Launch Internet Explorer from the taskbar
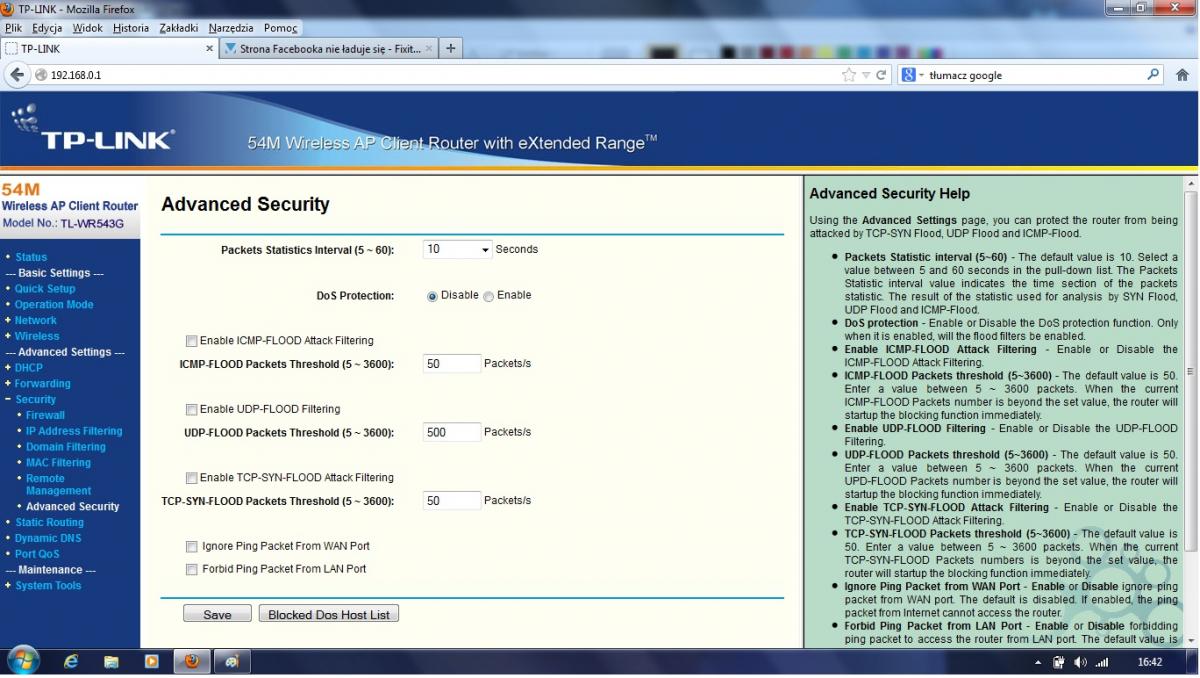1200x678 pixels. tap(71, 661)
